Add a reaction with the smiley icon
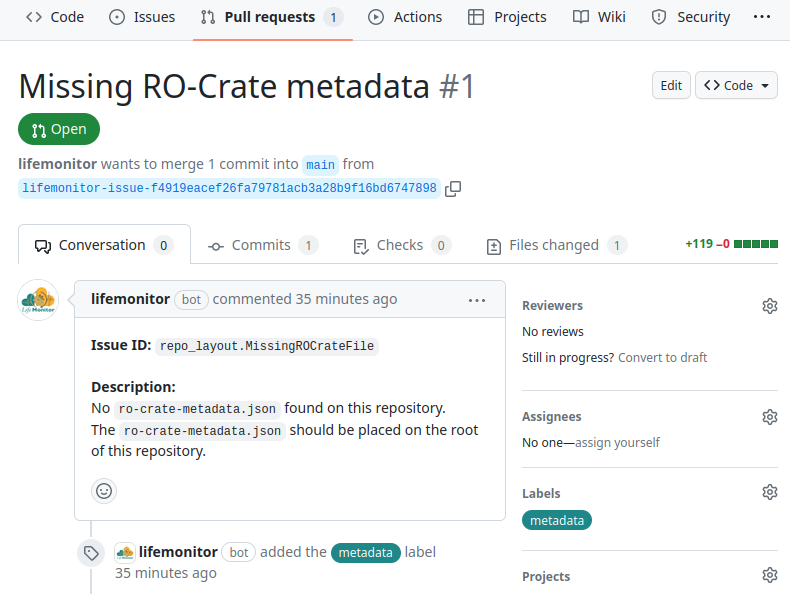The height and width of the screenshot is (594, 790). (x=104, y=491)
